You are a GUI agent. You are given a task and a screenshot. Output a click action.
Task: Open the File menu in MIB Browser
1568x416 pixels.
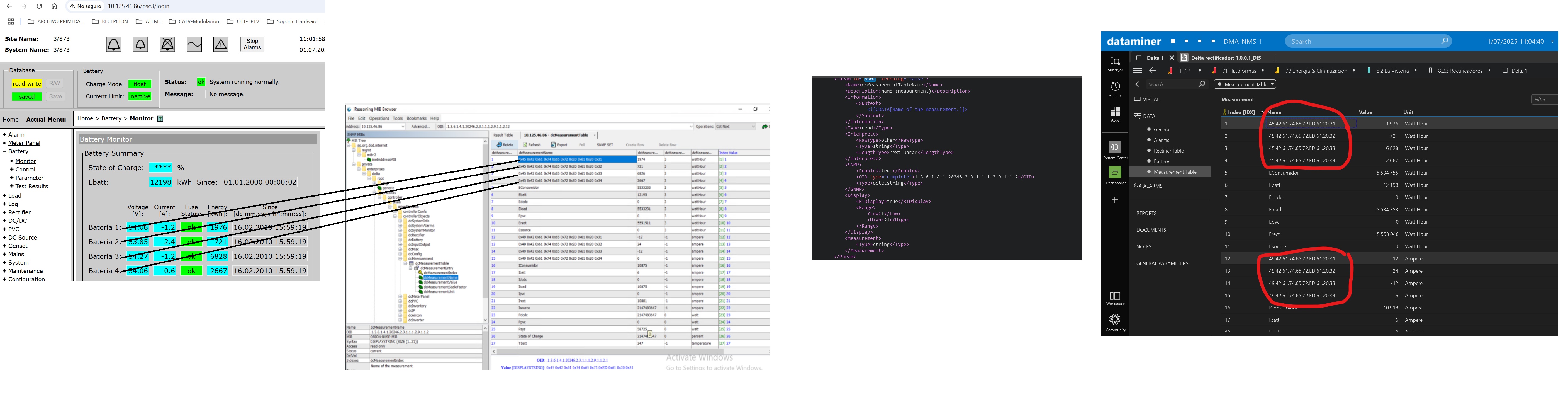(x=351, y=118)
